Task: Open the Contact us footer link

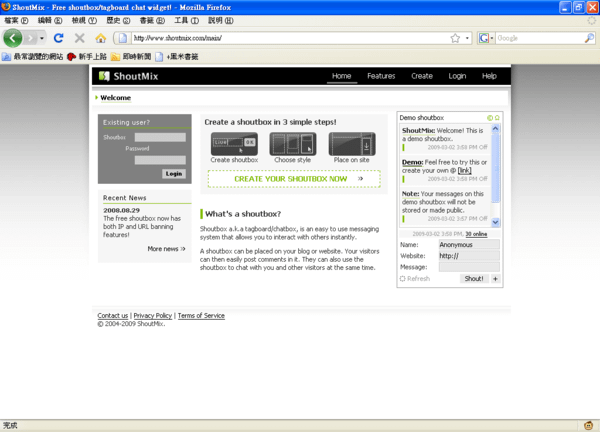Action: click(x=112, y=316)
